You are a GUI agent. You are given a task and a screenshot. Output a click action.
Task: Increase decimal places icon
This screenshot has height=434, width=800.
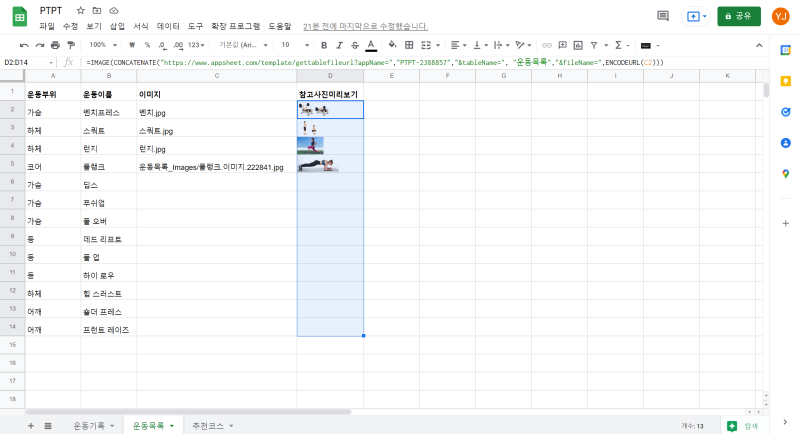[x=178, y=45]
